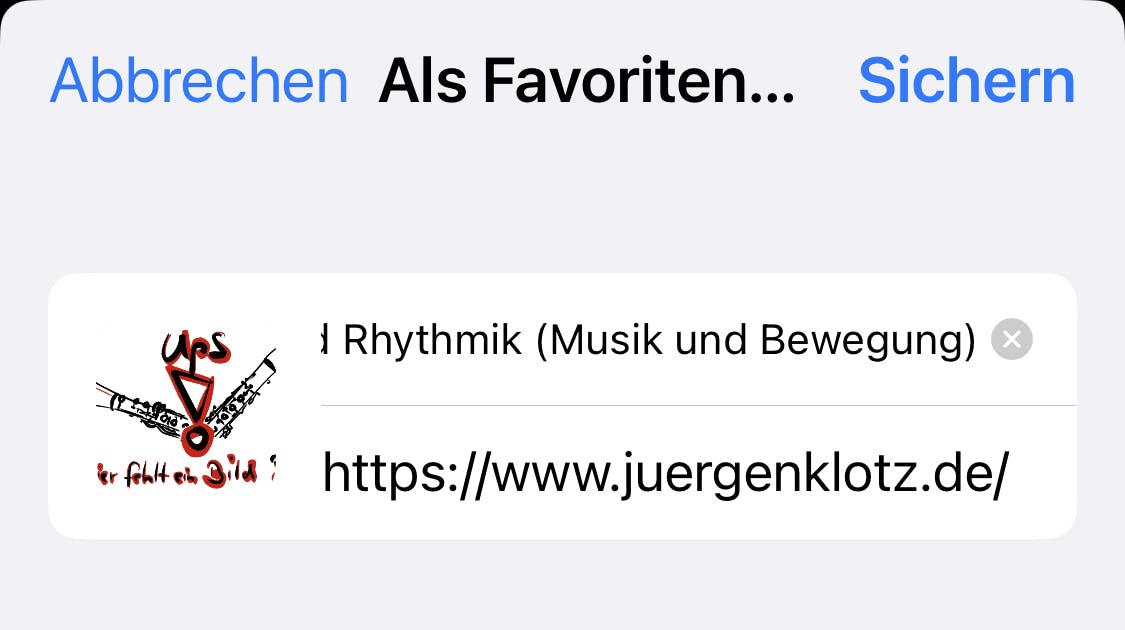Cancel with the Abbrechen button
The width and height of the screenshot is (1125, 630).
point(199,80)
